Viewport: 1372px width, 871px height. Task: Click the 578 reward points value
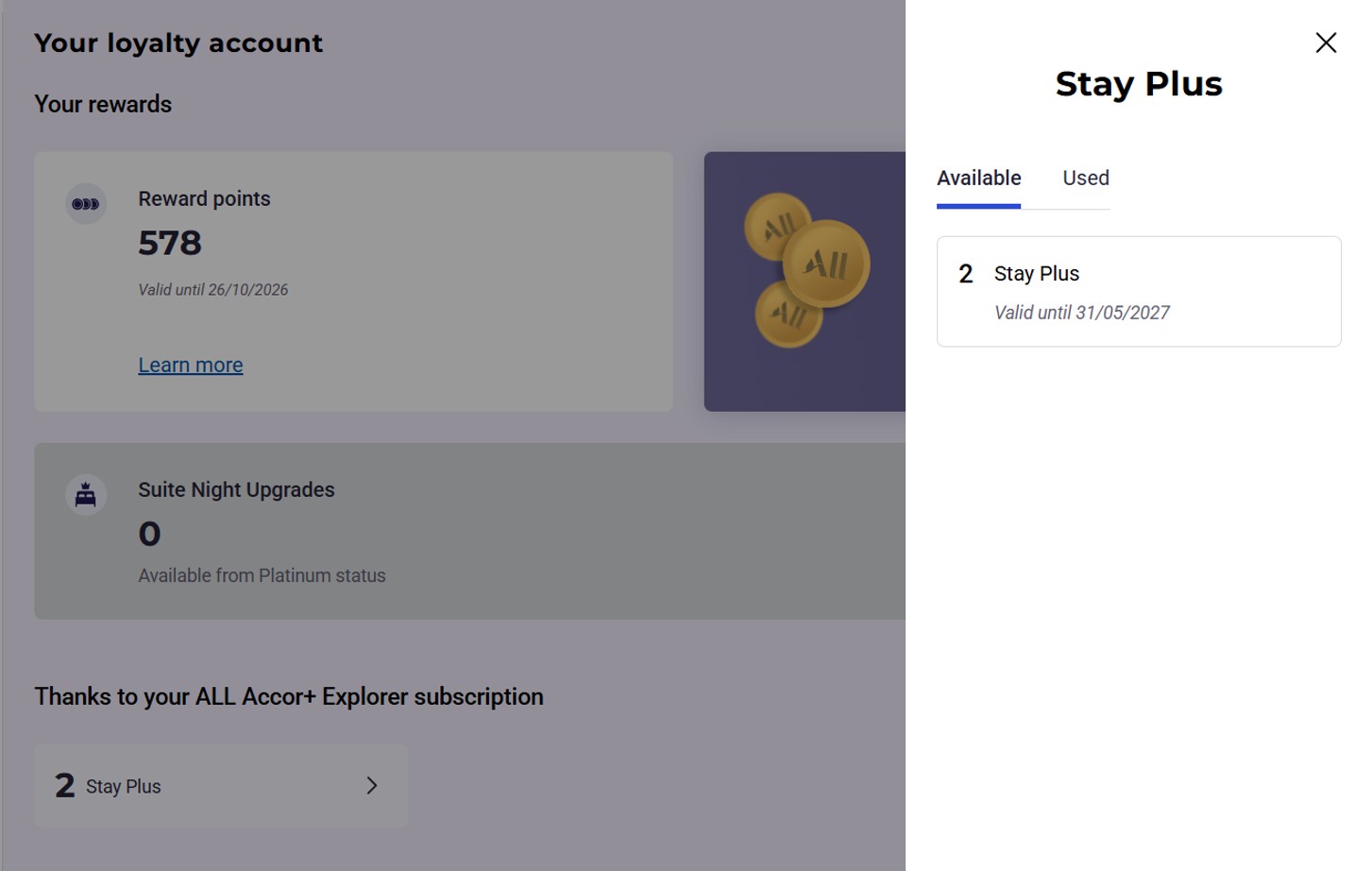[170, 243]
